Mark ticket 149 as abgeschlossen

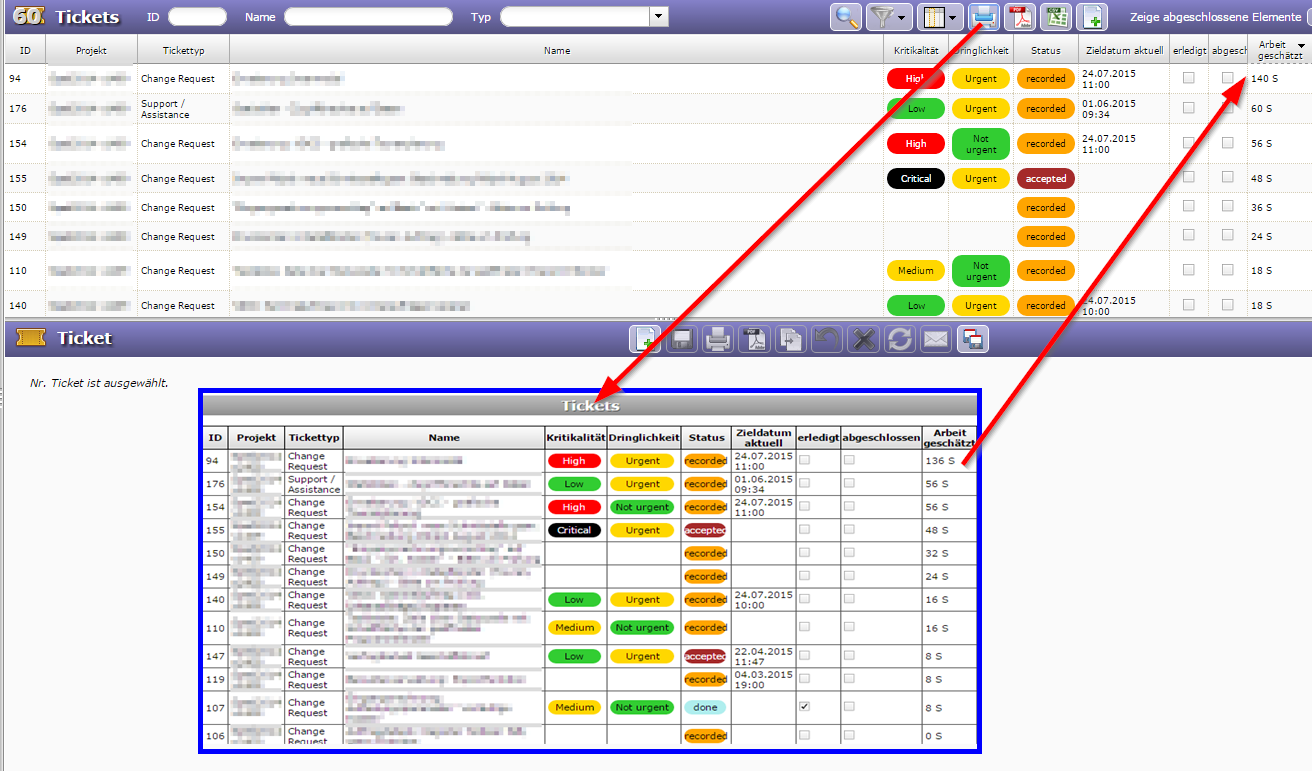(1227, 236)
